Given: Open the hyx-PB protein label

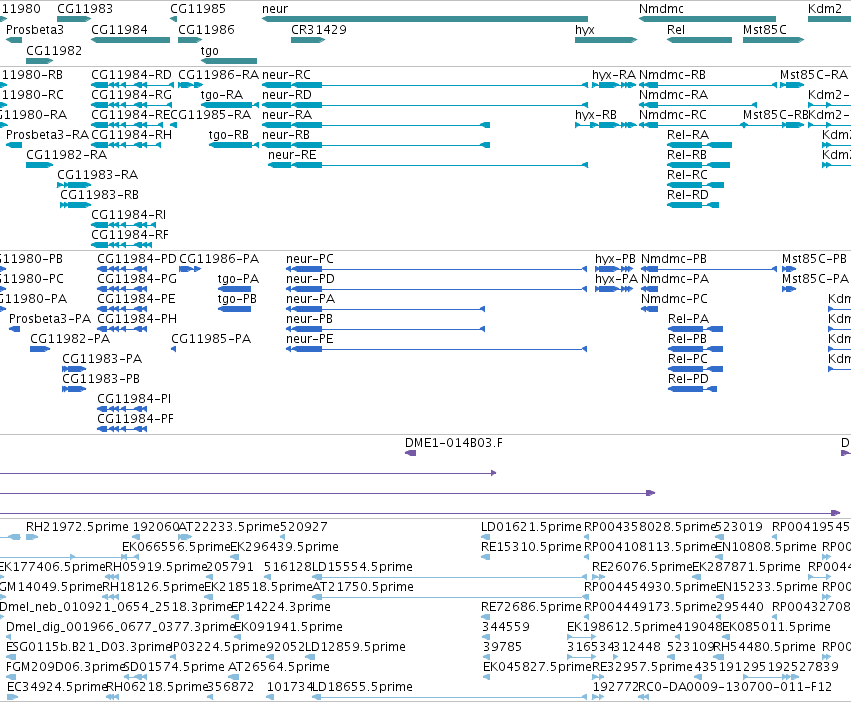Looking at the screenshot, I should point(615,258).
